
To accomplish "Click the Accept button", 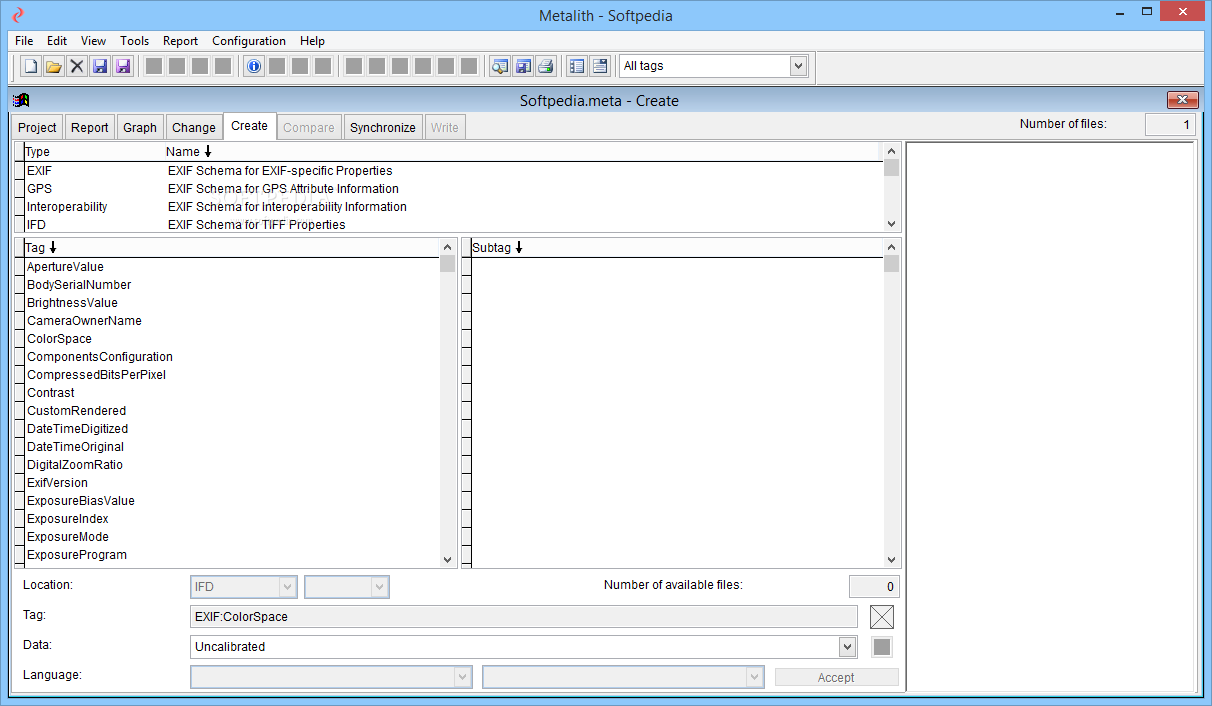I will click(x=837, y=677).
